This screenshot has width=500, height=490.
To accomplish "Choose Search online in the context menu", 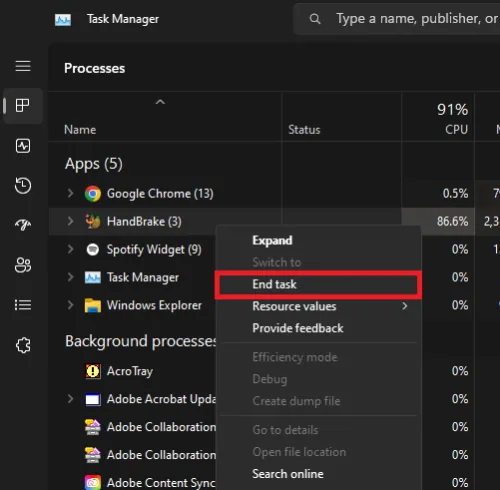I will 288,474.
